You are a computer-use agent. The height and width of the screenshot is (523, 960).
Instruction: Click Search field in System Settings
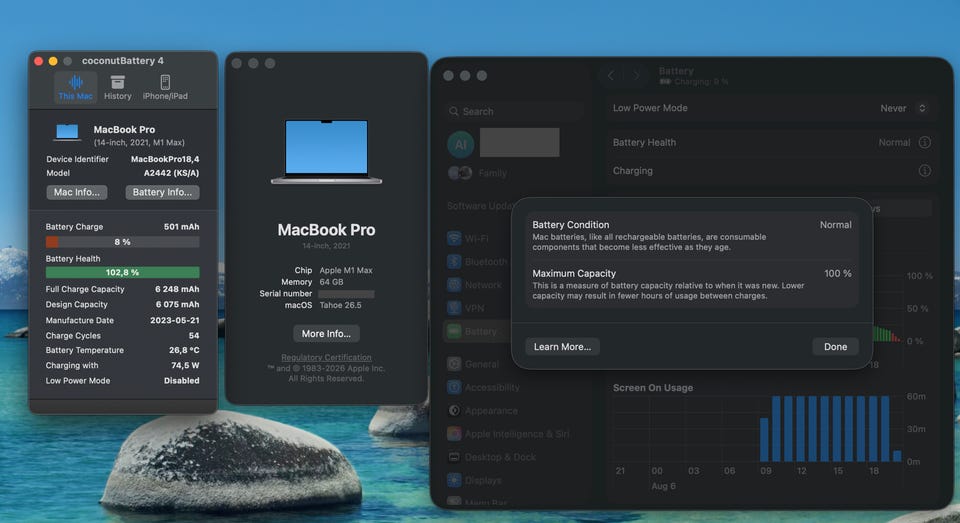[513, 111]
